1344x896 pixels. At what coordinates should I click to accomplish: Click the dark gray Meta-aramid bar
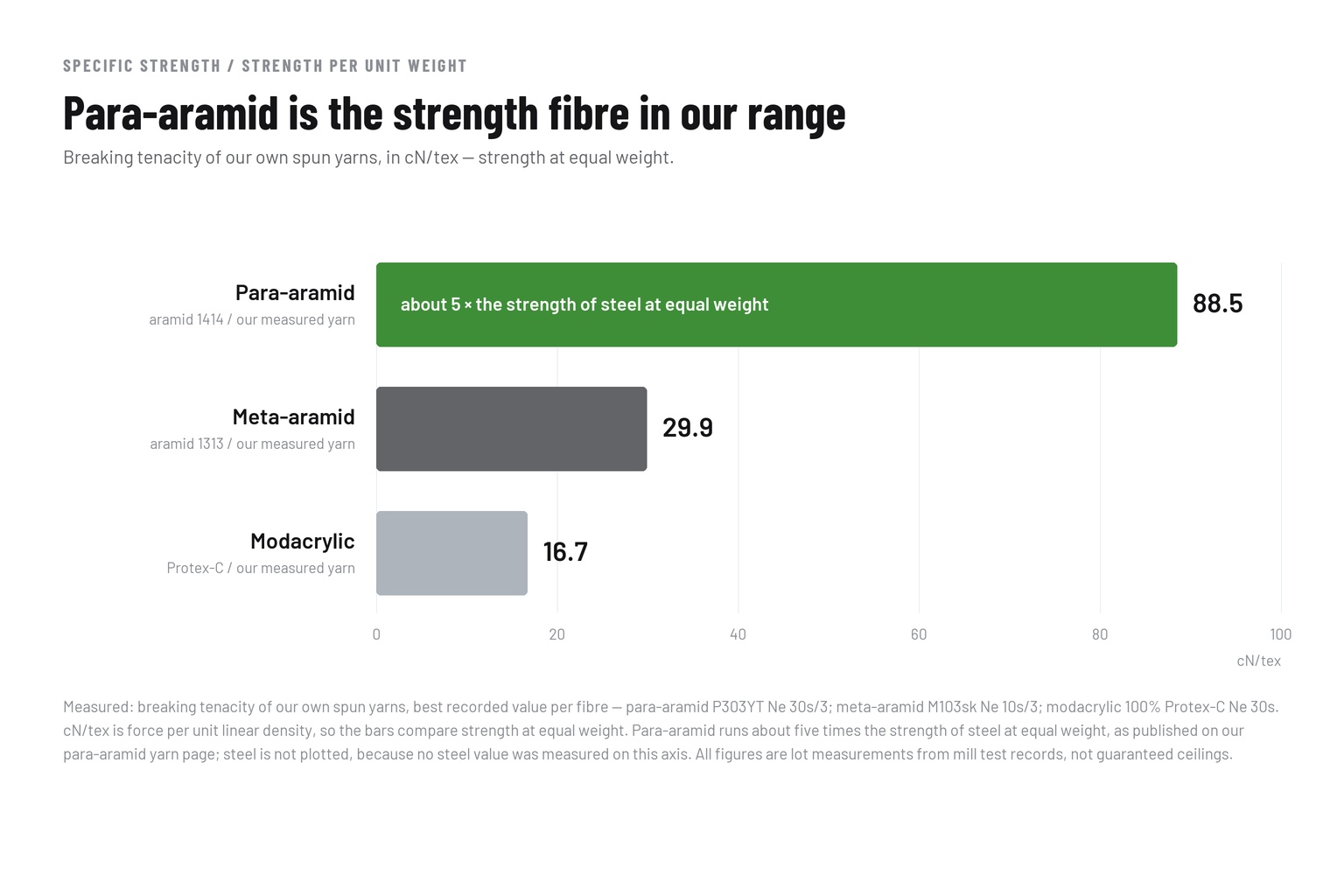pyautogui.click(x=511, y=429)
